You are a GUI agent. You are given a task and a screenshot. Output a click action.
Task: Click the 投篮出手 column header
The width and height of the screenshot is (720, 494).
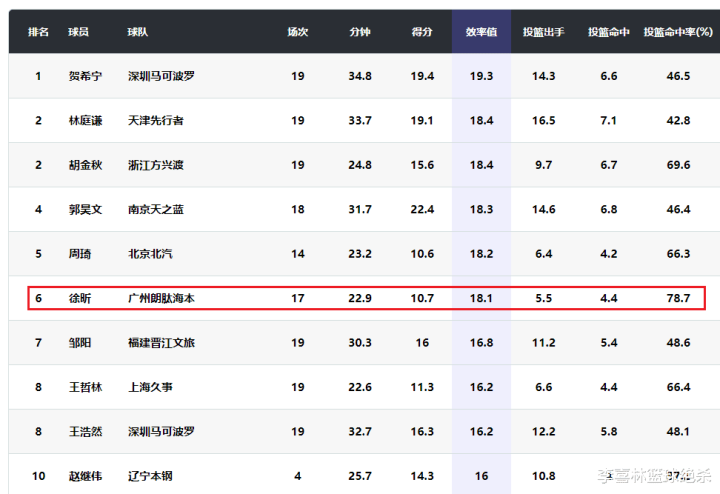pyautogui.click(x=543, y=32)
